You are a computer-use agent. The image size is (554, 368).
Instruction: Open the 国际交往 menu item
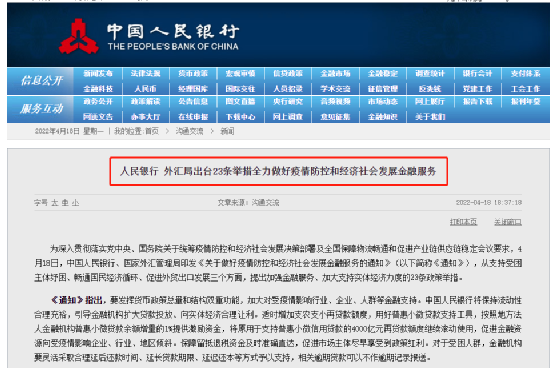(240, 89)
